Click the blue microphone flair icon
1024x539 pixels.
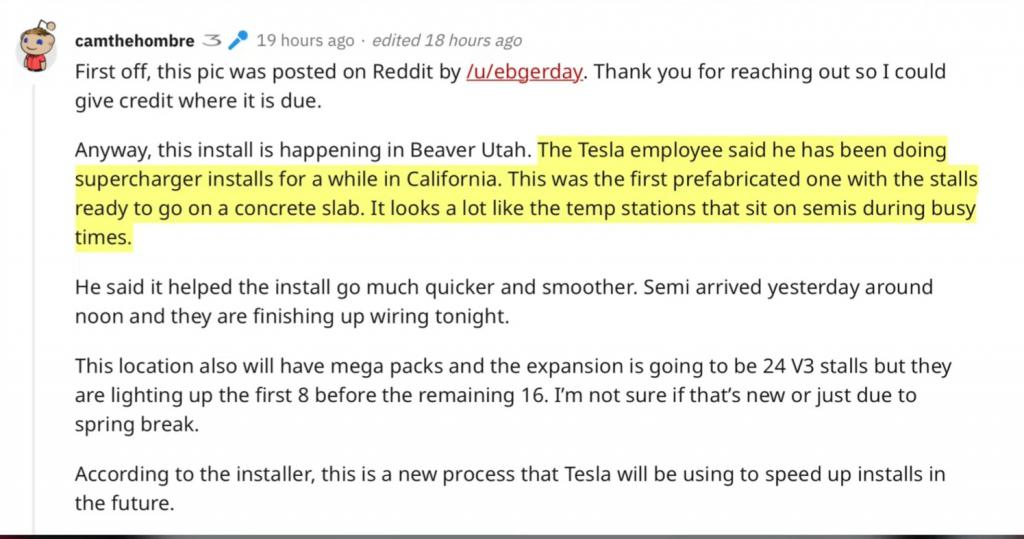(x=238, y=41)
